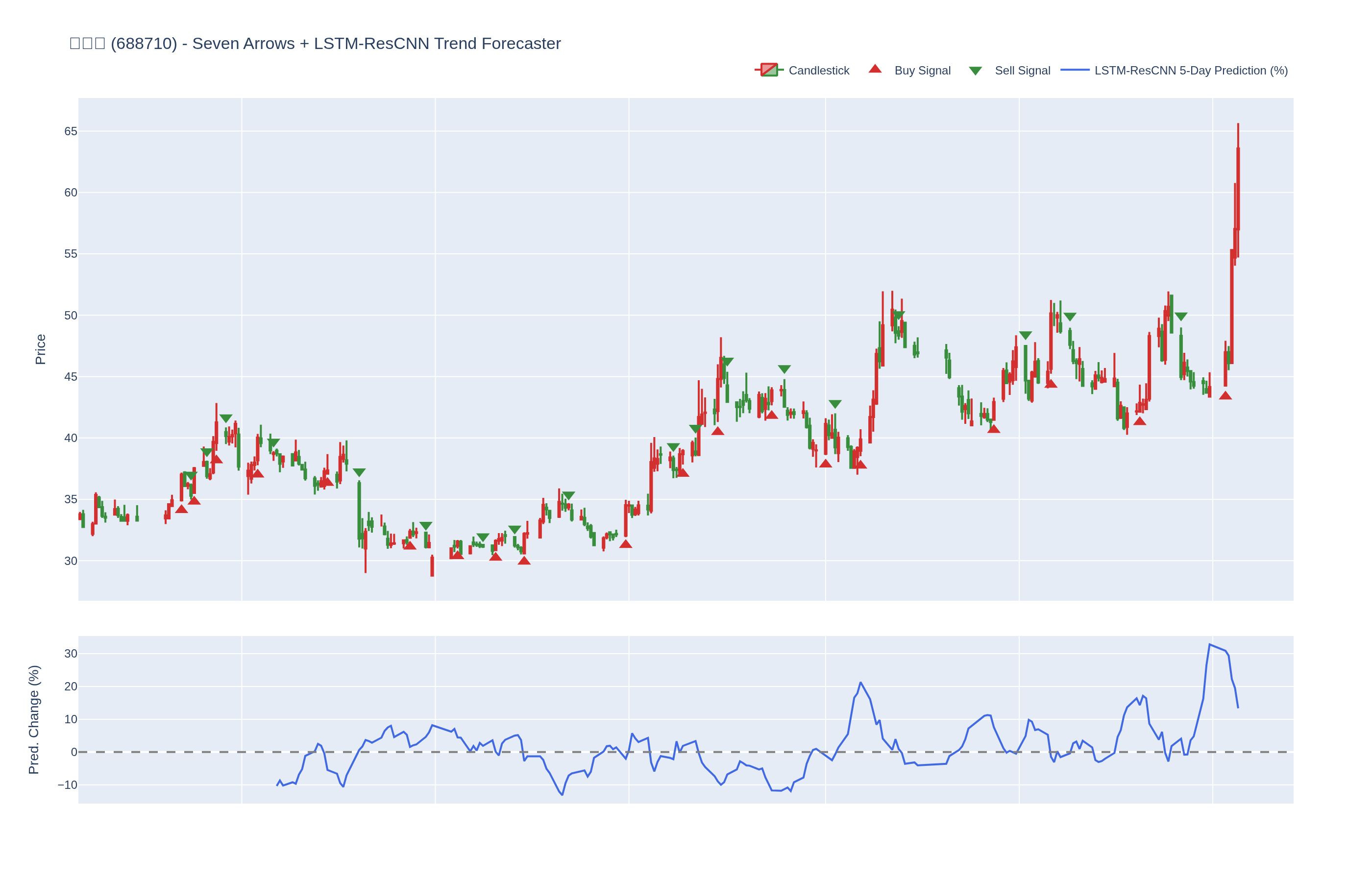This screenshot has height=882, width=1372.
Task: Click the −10 tick on prediction axis
Action: pyautogui.click(x=67, y=785)
